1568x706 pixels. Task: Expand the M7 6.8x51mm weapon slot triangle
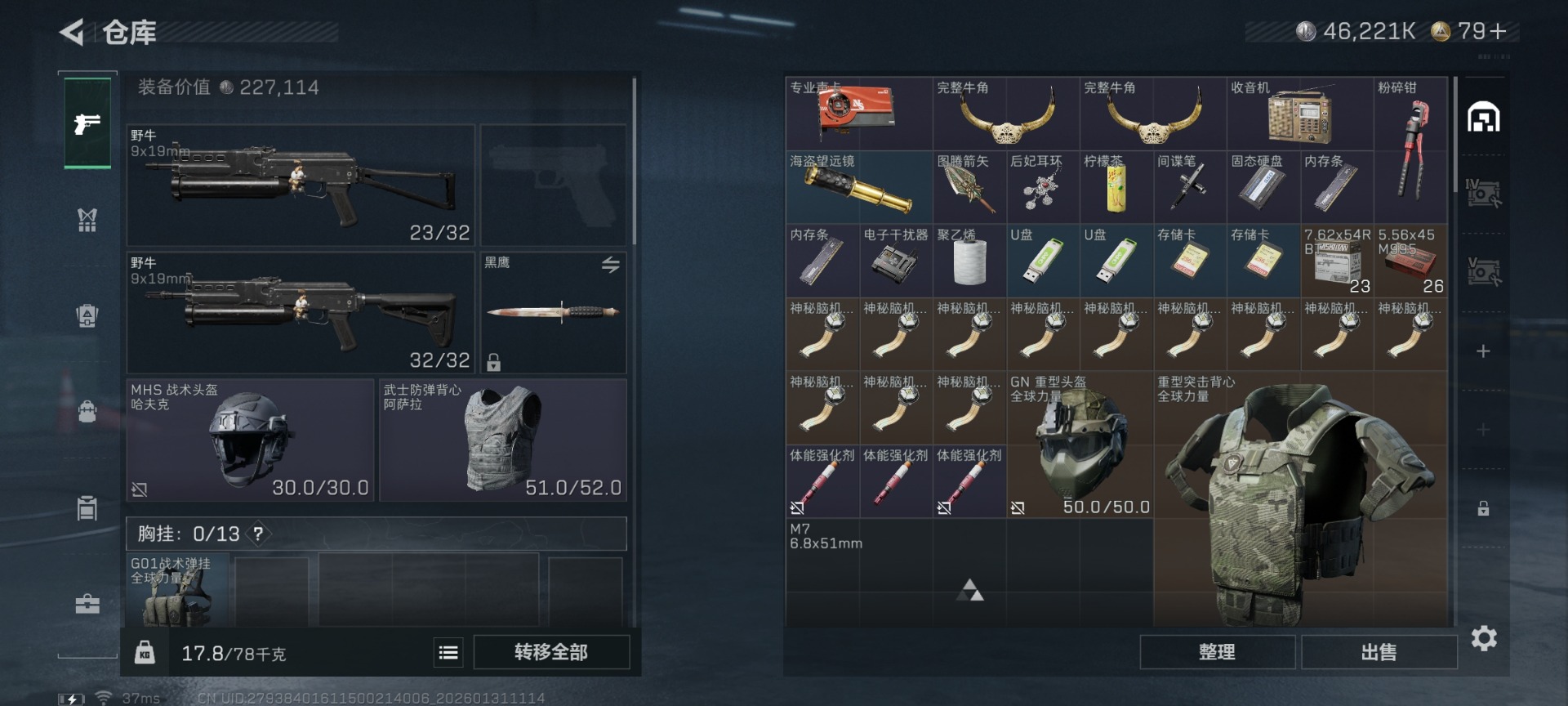tap(969, 590)
